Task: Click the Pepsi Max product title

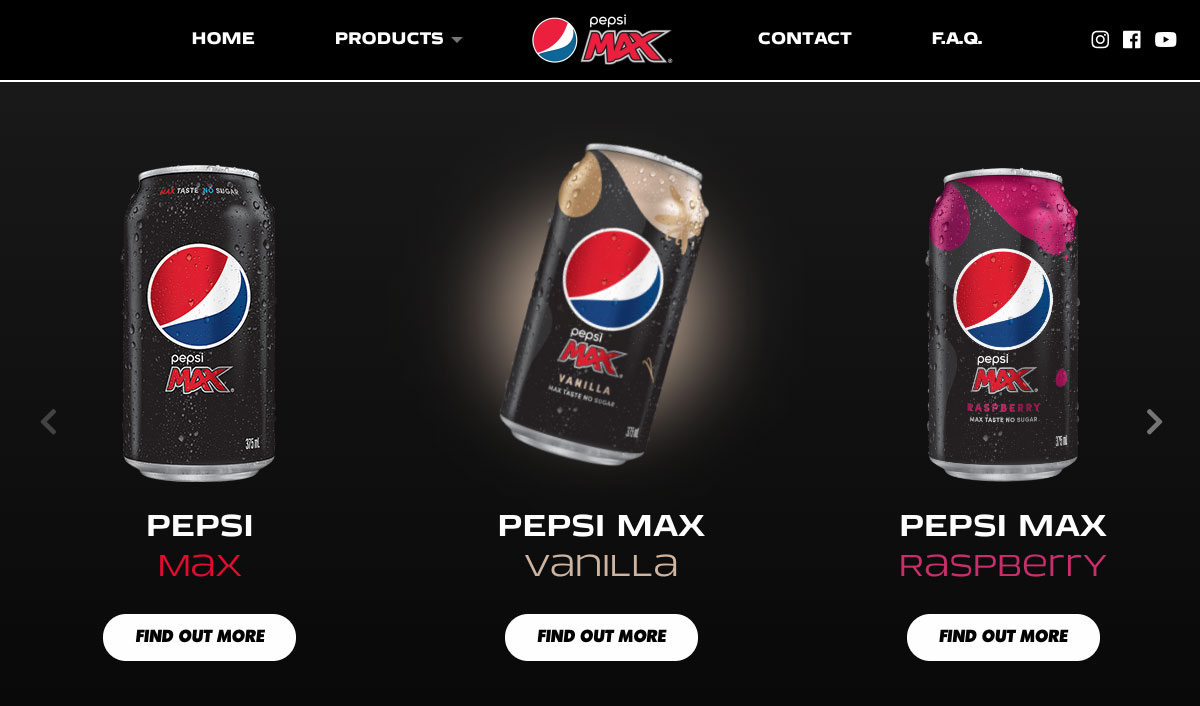Action: click(199, 545)
